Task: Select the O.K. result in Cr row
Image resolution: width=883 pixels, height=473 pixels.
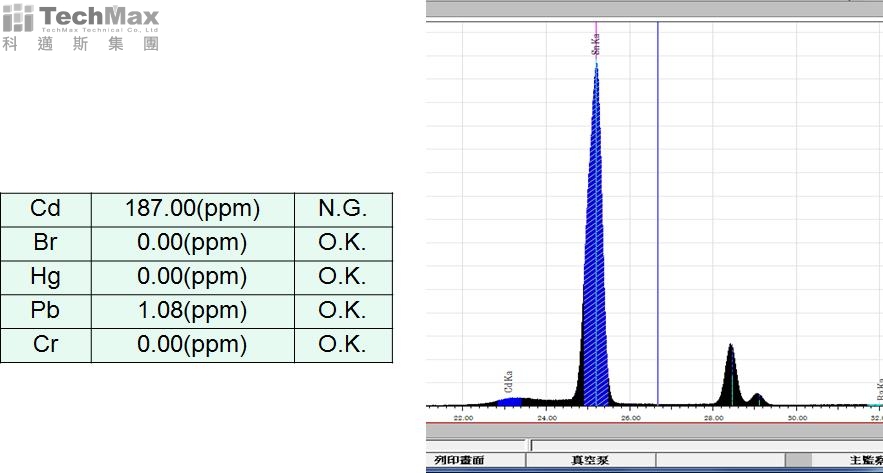Action: pyautogui.click(x=343, y=345)
